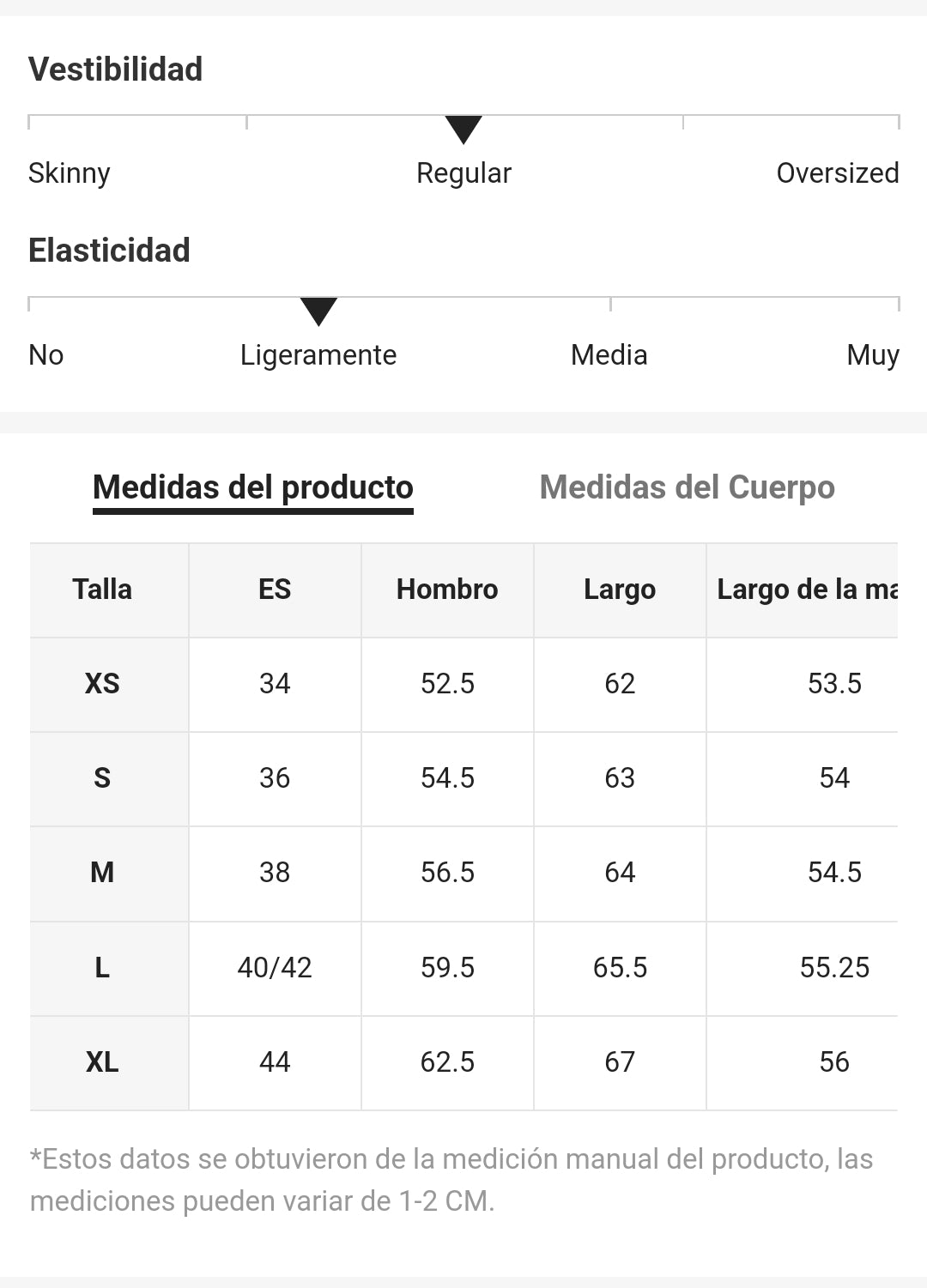
Task: Click the ES column header
Action: point(275,590)
